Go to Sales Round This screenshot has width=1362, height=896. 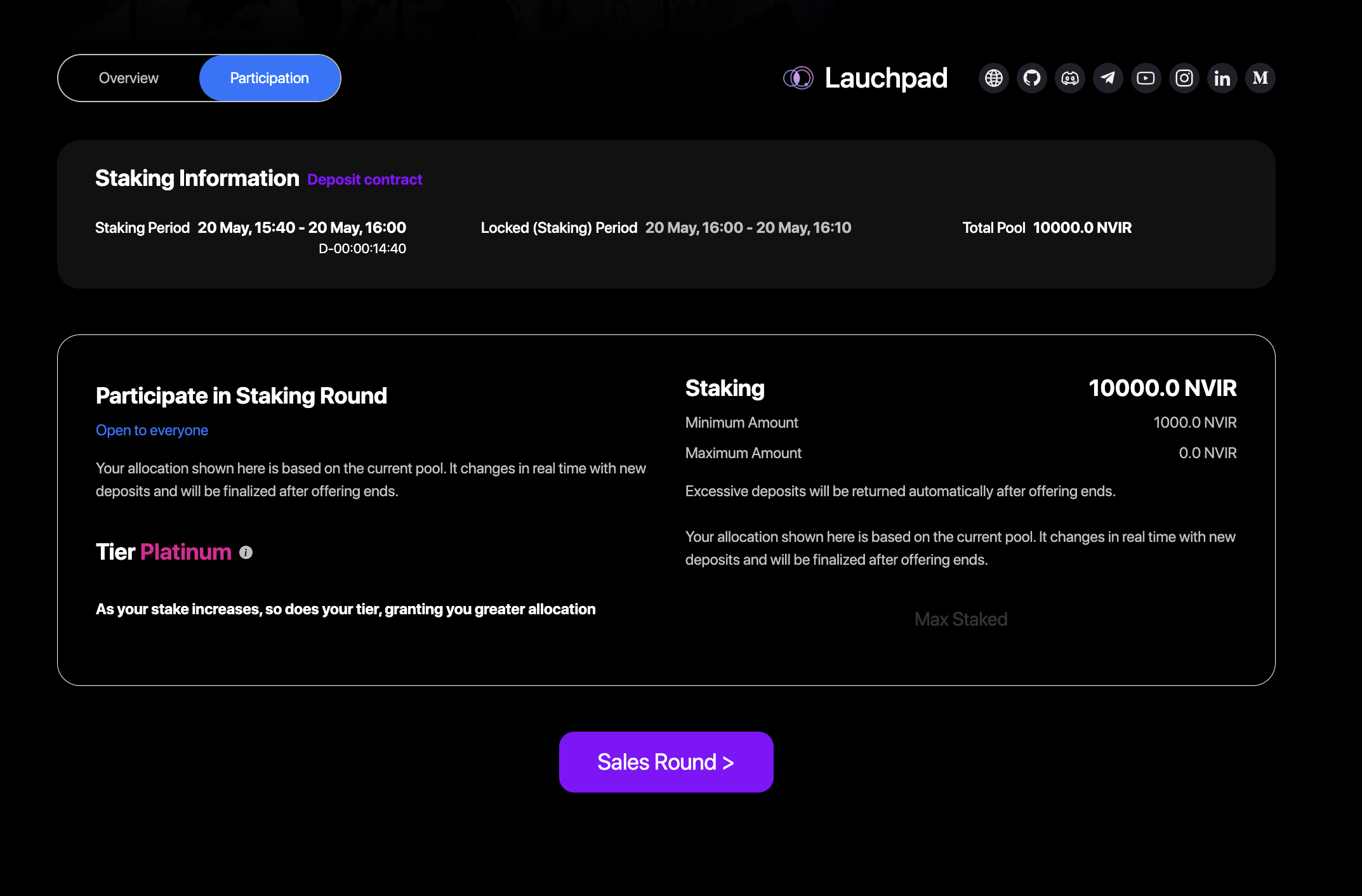666,762
